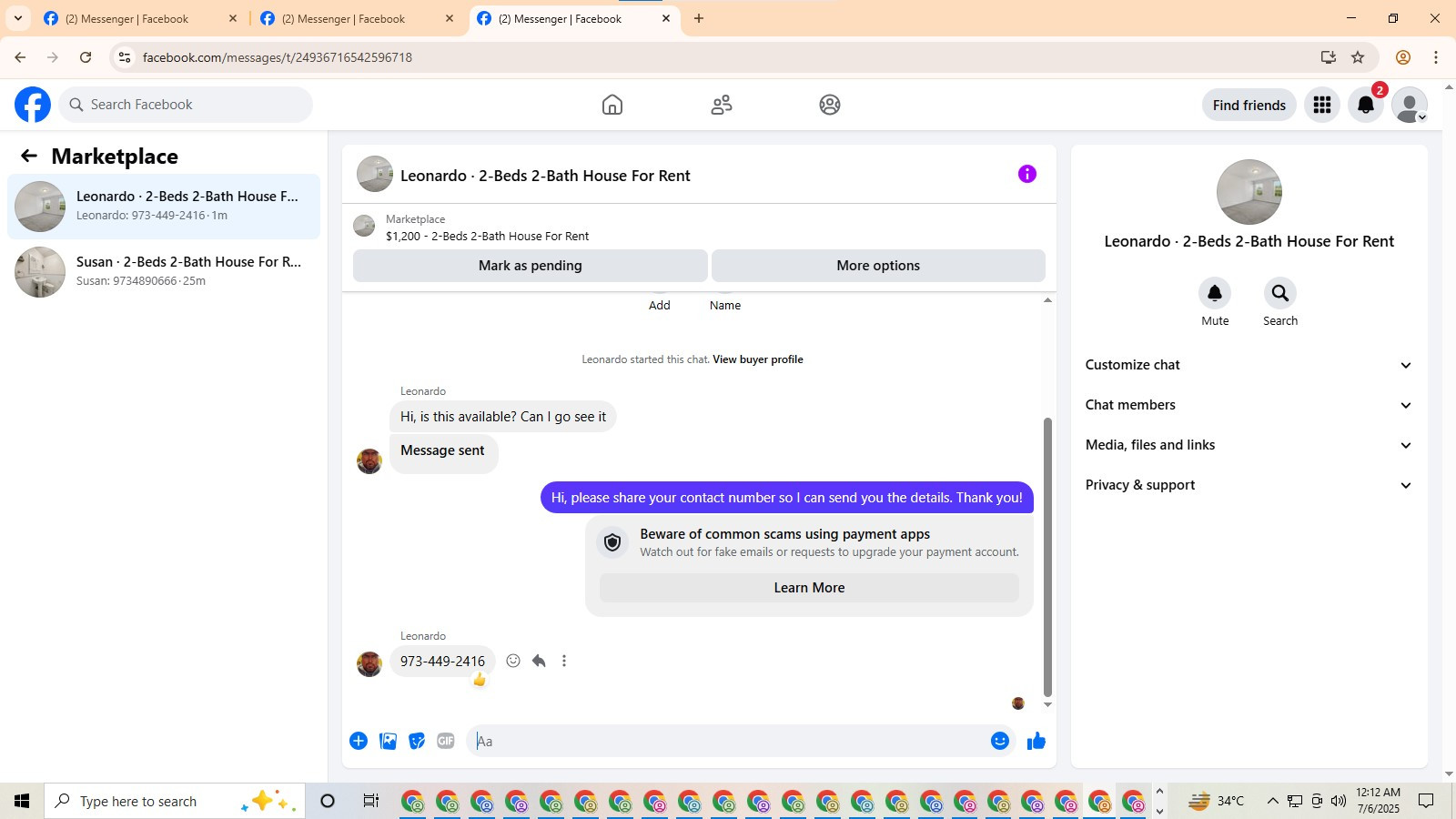Choose a GIF in composer
The height and width of the screenshot is (819, 1456).
(446, 741)
